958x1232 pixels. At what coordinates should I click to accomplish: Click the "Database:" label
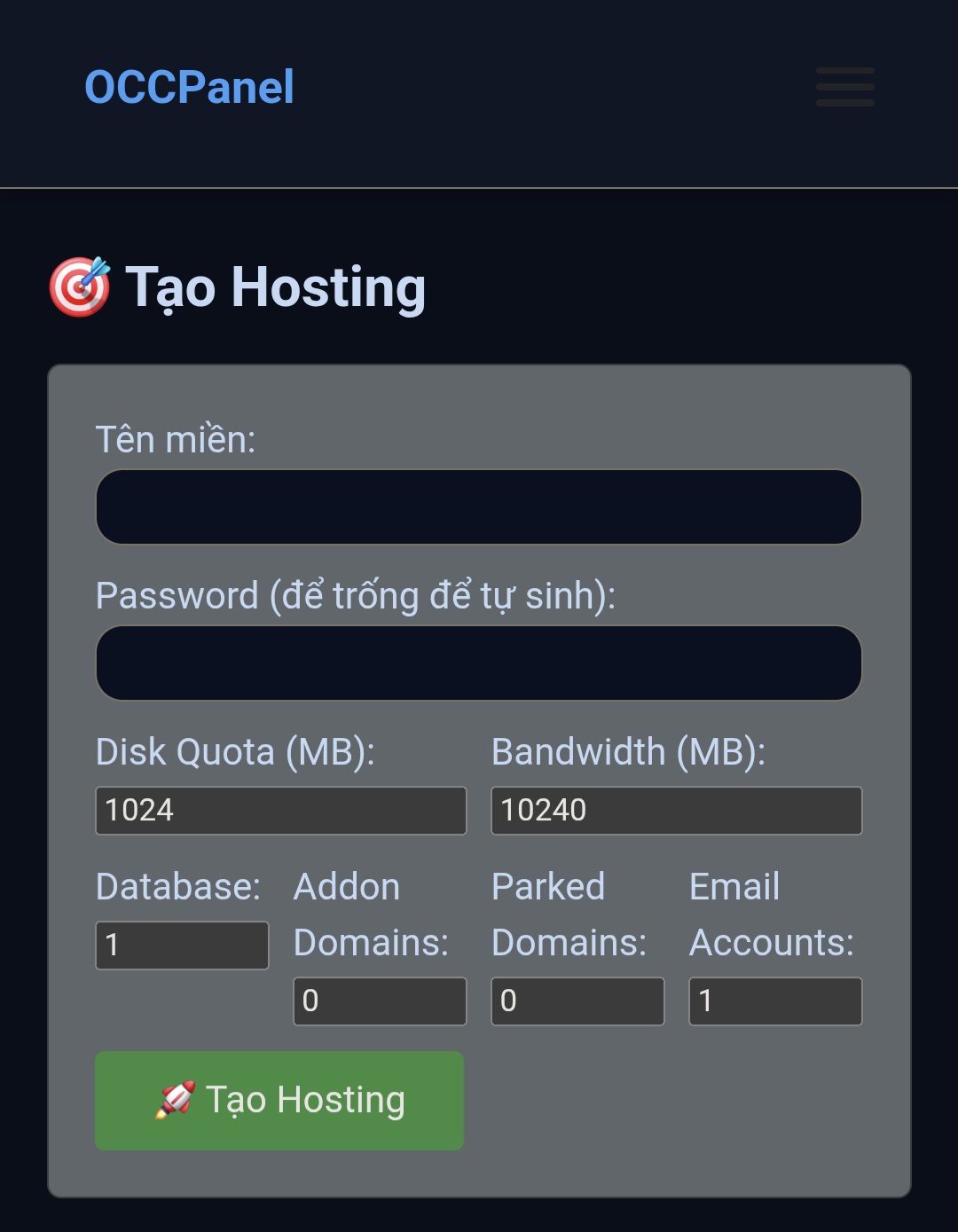(178, 886)
